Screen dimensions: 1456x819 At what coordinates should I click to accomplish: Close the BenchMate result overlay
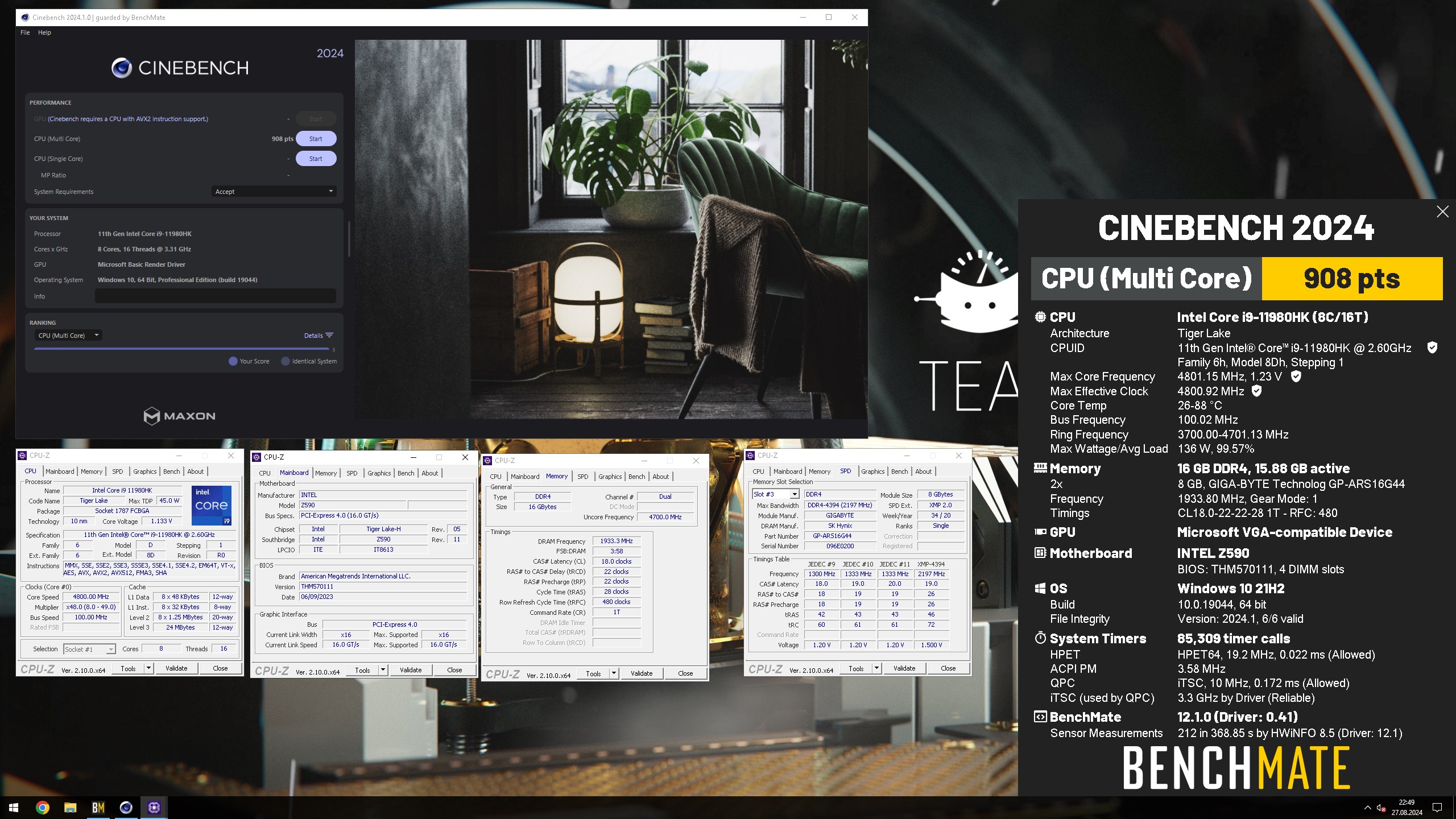[1442, 212]
